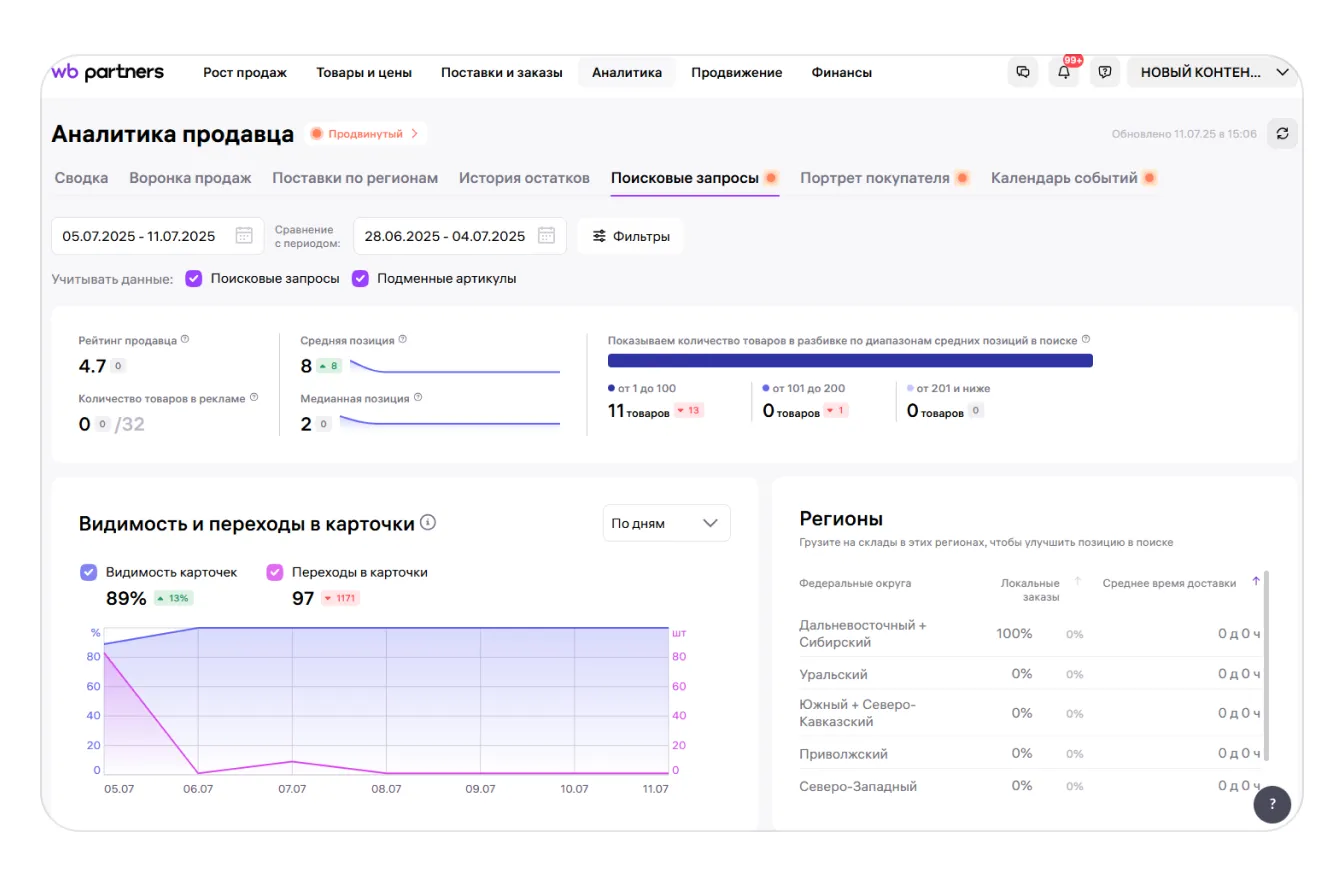The width and height of the screenshot is (1344, 886).
Task: Toggle Переходы в карточки chart checkbox
Action: click(275, 573)
